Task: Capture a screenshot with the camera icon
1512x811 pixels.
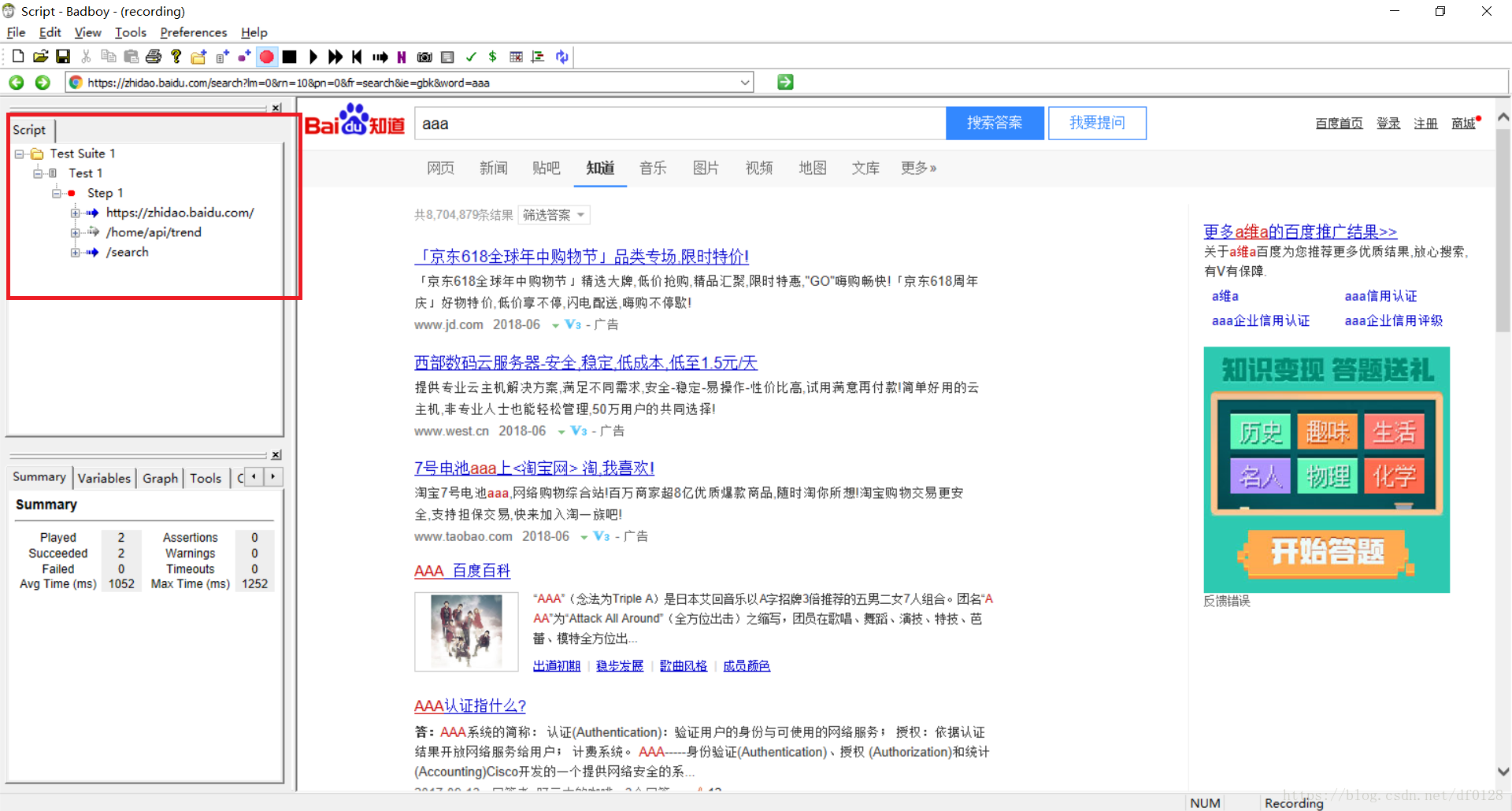Action: tap(424, 57)
